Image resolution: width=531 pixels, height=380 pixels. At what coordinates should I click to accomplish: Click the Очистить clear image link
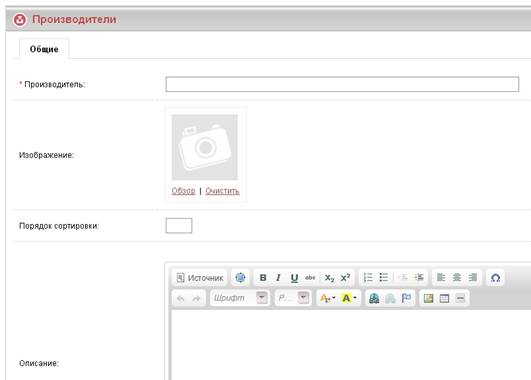(222, 191)
